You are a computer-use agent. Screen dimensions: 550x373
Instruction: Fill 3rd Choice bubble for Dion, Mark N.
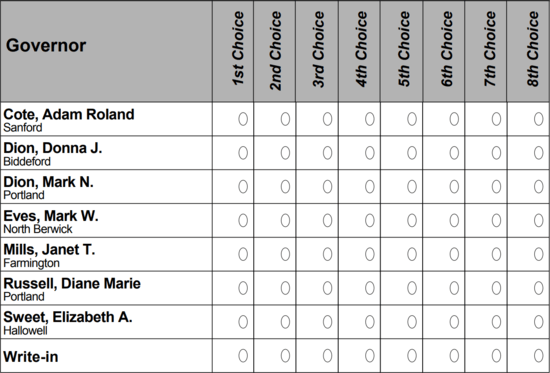point(328,187)
